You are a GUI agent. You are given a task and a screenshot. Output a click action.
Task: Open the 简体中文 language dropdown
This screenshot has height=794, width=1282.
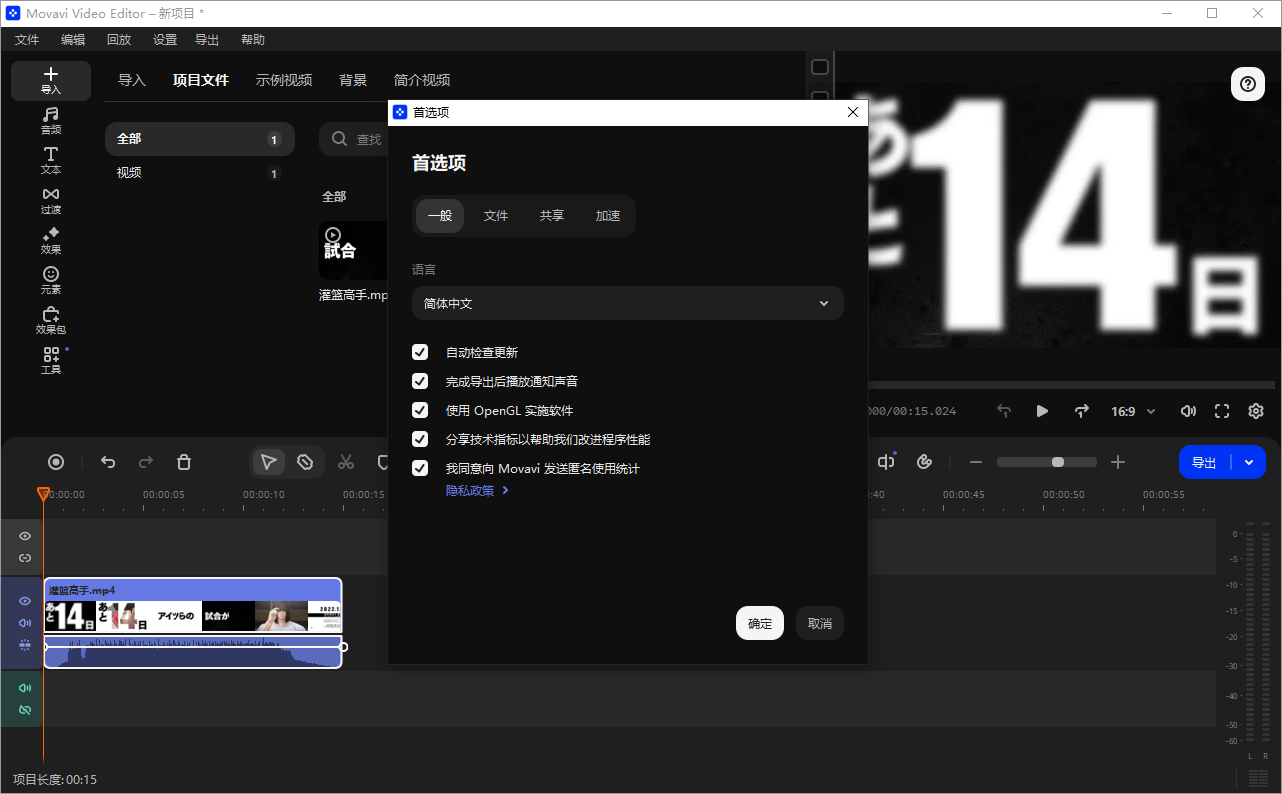[628, 303]
